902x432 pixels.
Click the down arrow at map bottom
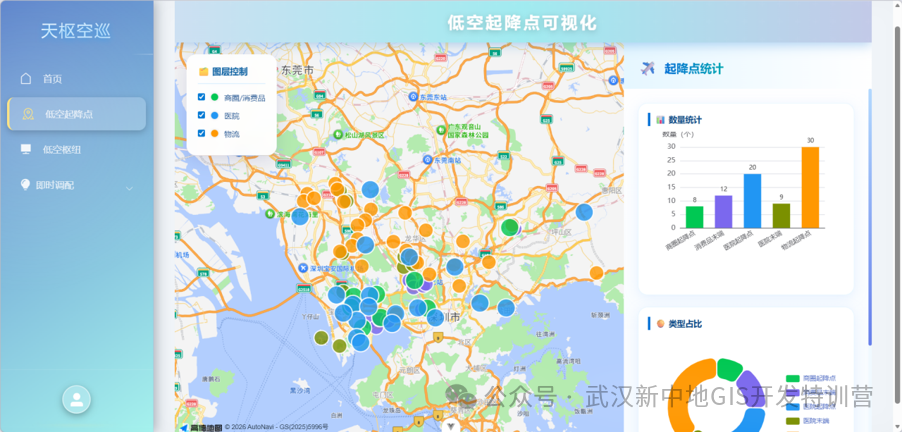tap(451, 426)
